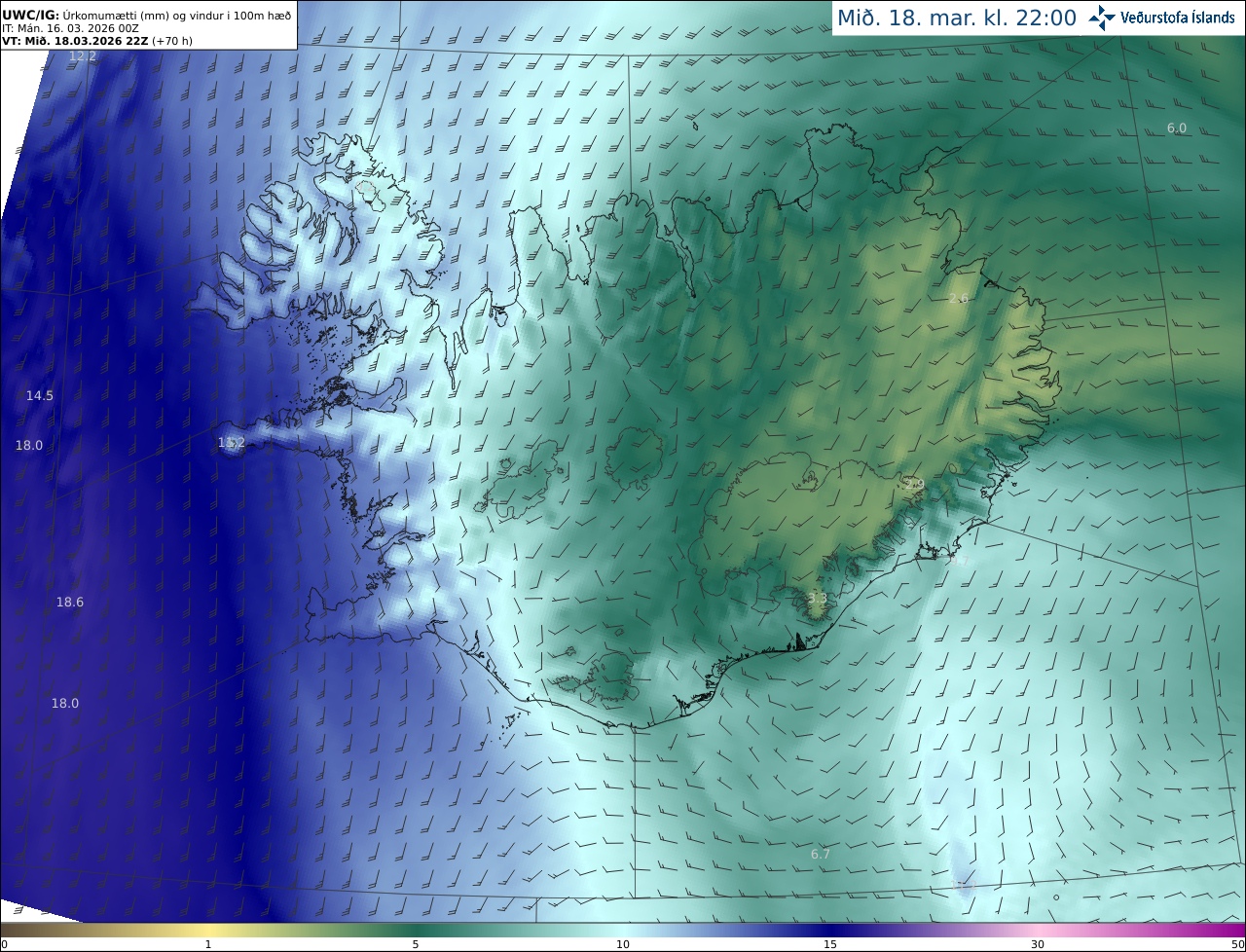Click the 50 tick on the colour scale
The height and width of the screenshot is (952, 1246).
(x=1237, y=944)
